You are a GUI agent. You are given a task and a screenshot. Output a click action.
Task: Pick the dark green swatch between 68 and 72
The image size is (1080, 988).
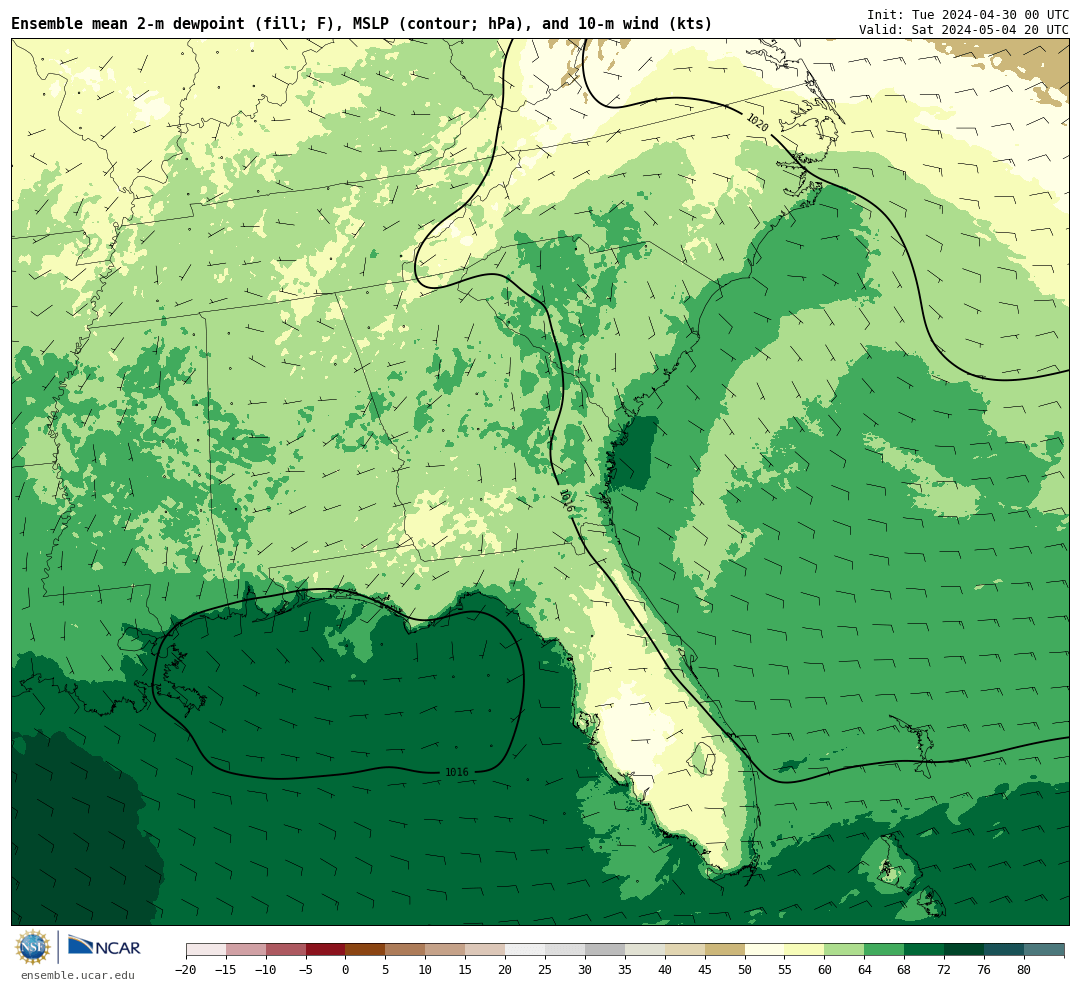tap(925, 950)
